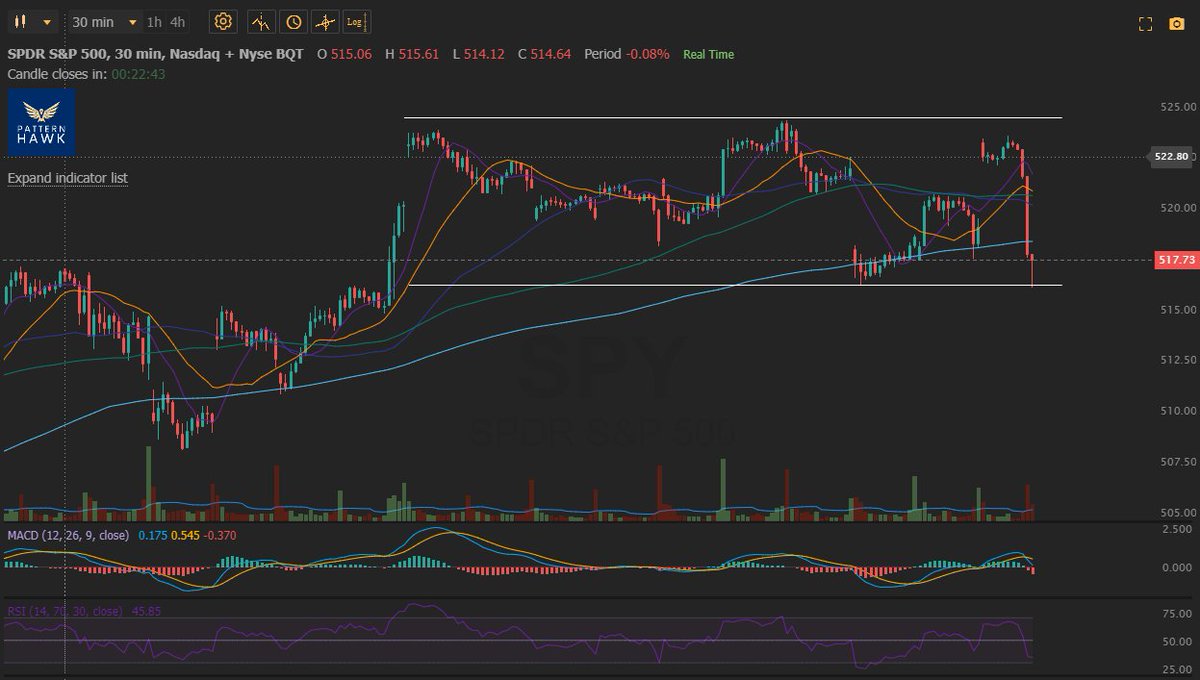Open the candlestick chart type dropdown
This screenshot has height=680, width=1200.
click(32, 22)
